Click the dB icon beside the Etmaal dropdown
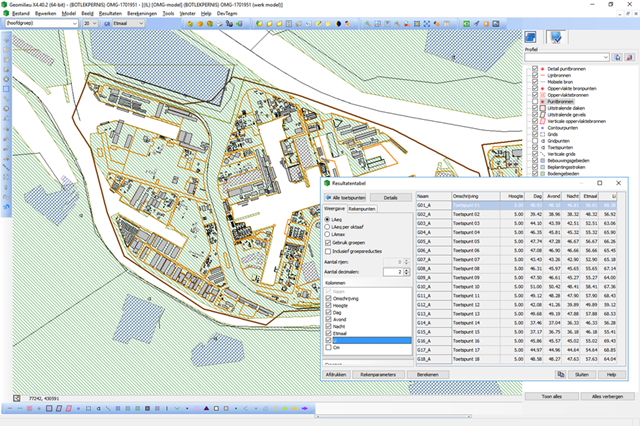640x426 pixels. tap(108, 22)
